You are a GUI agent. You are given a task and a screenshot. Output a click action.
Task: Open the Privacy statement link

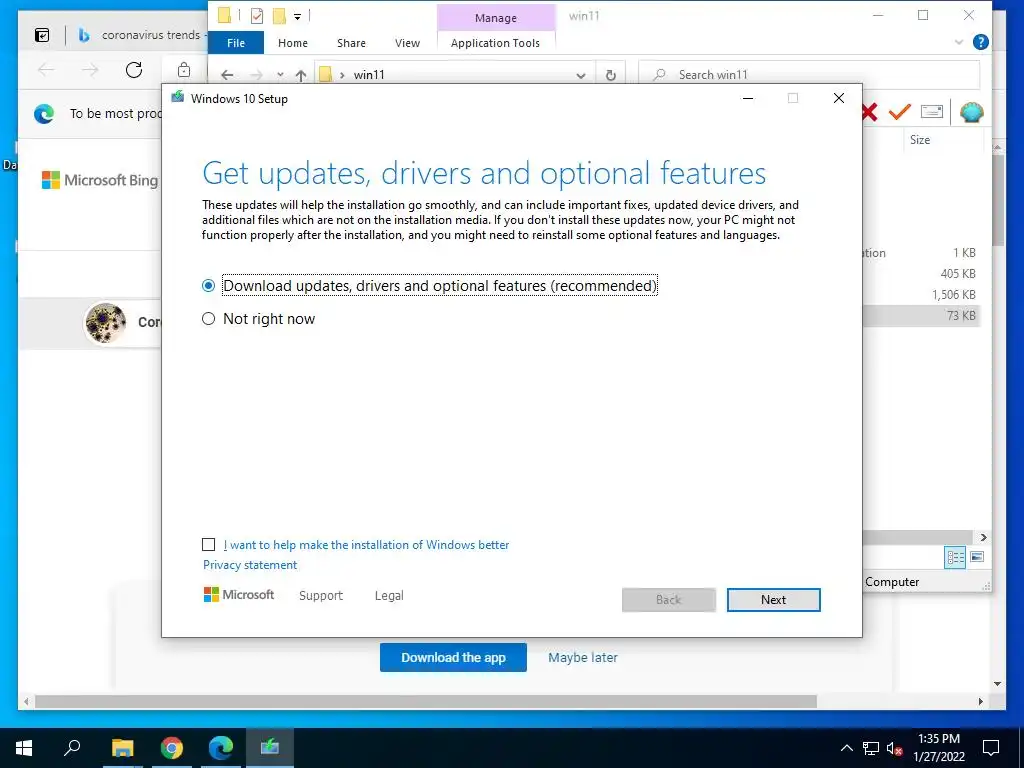250,565
